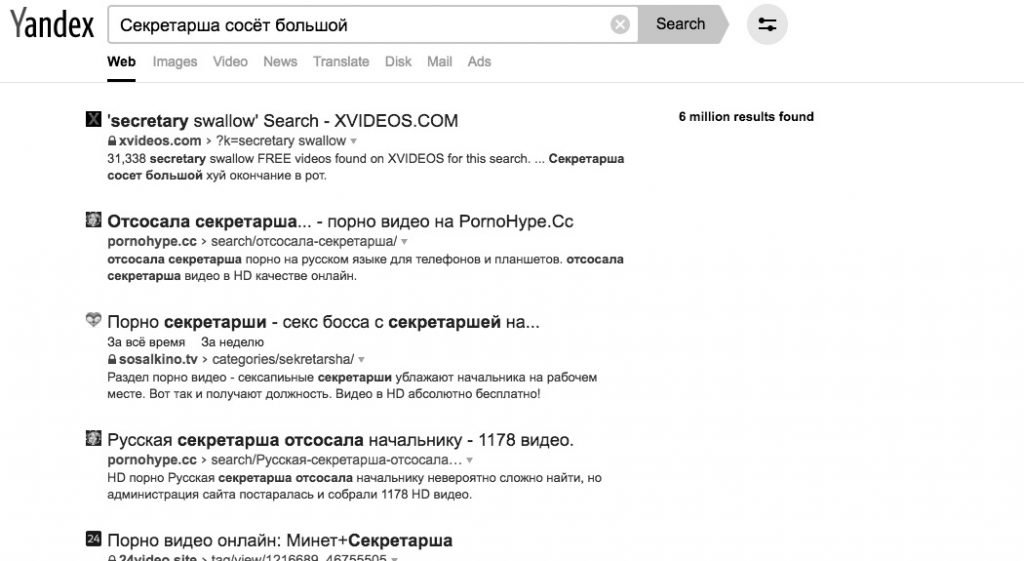Expand the arrow after sosalkino.tv categories path

click(361, 360)
